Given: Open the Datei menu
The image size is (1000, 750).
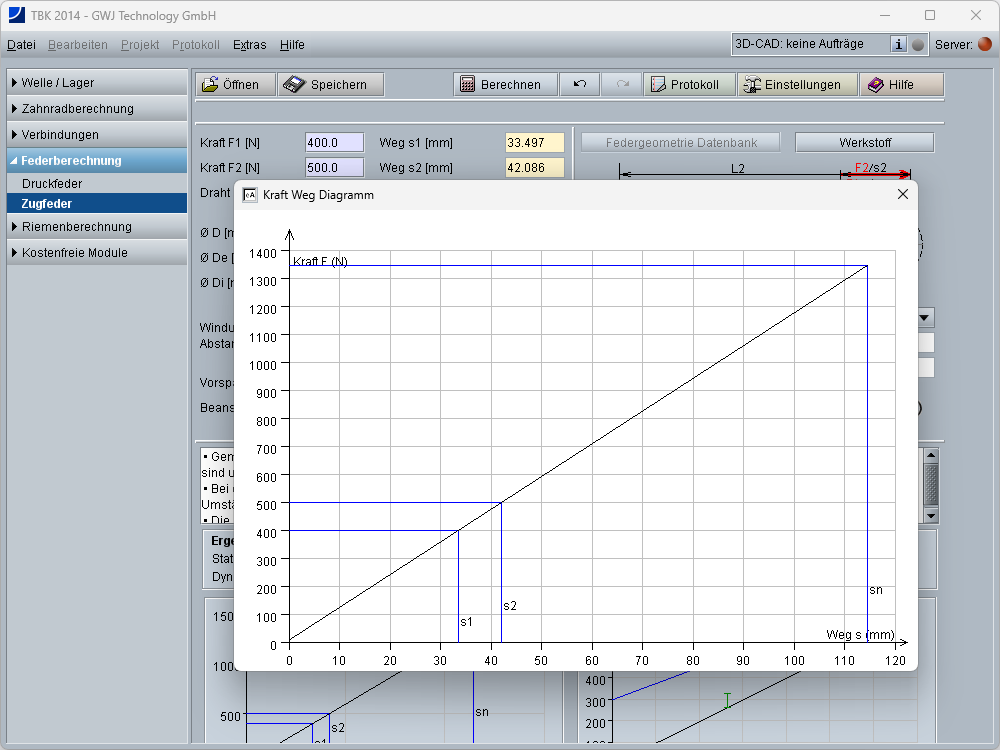Looking at the screenshot, I should click(x=21, y=45).
